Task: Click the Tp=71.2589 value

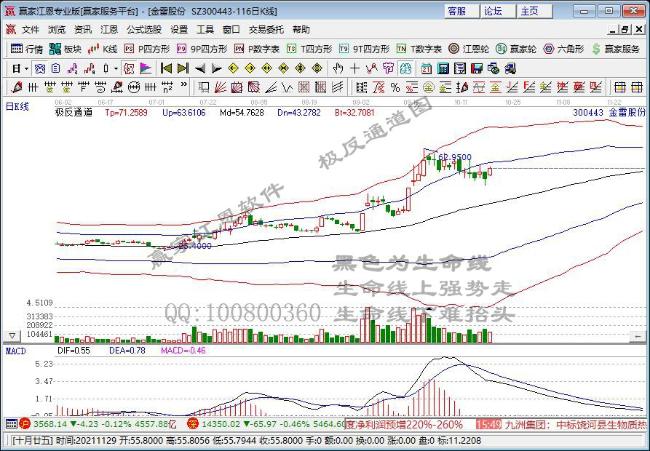Action: 126,112
